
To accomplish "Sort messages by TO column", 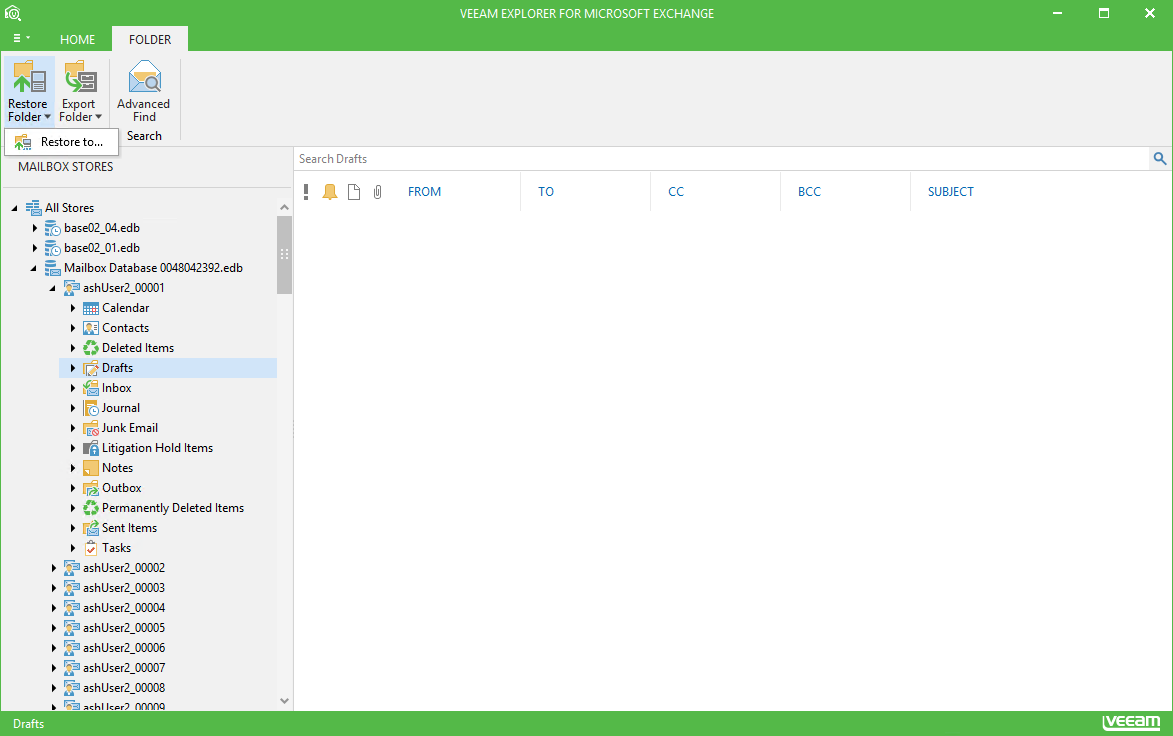I will 546,191.
